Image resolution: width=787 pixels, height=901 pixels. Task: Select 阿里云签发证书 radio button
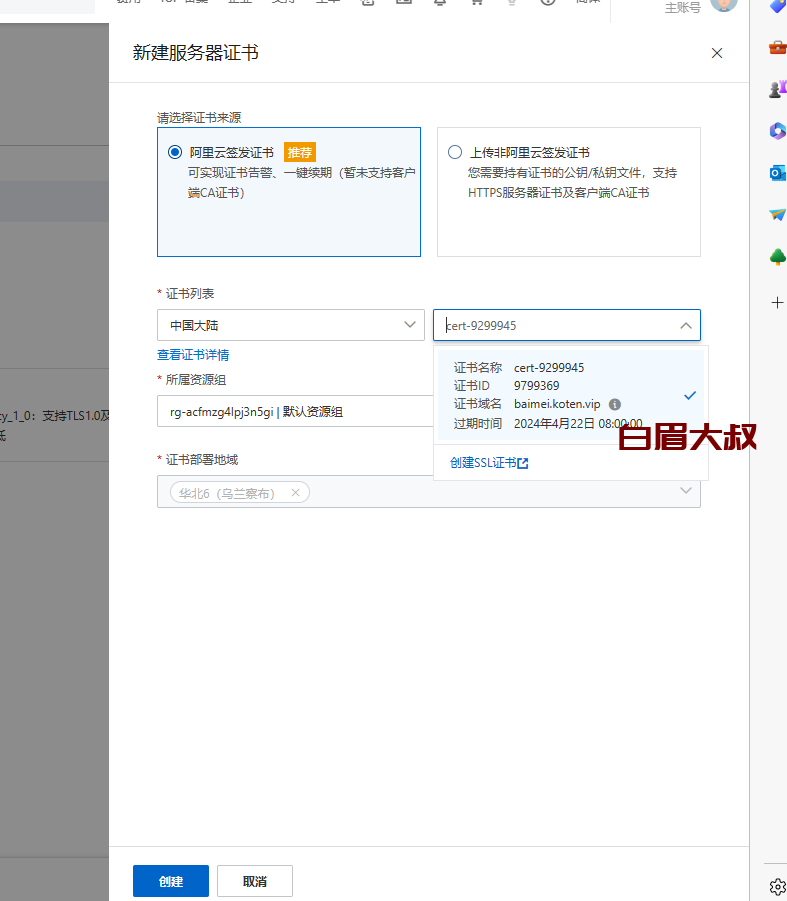[x=175, y=152]
